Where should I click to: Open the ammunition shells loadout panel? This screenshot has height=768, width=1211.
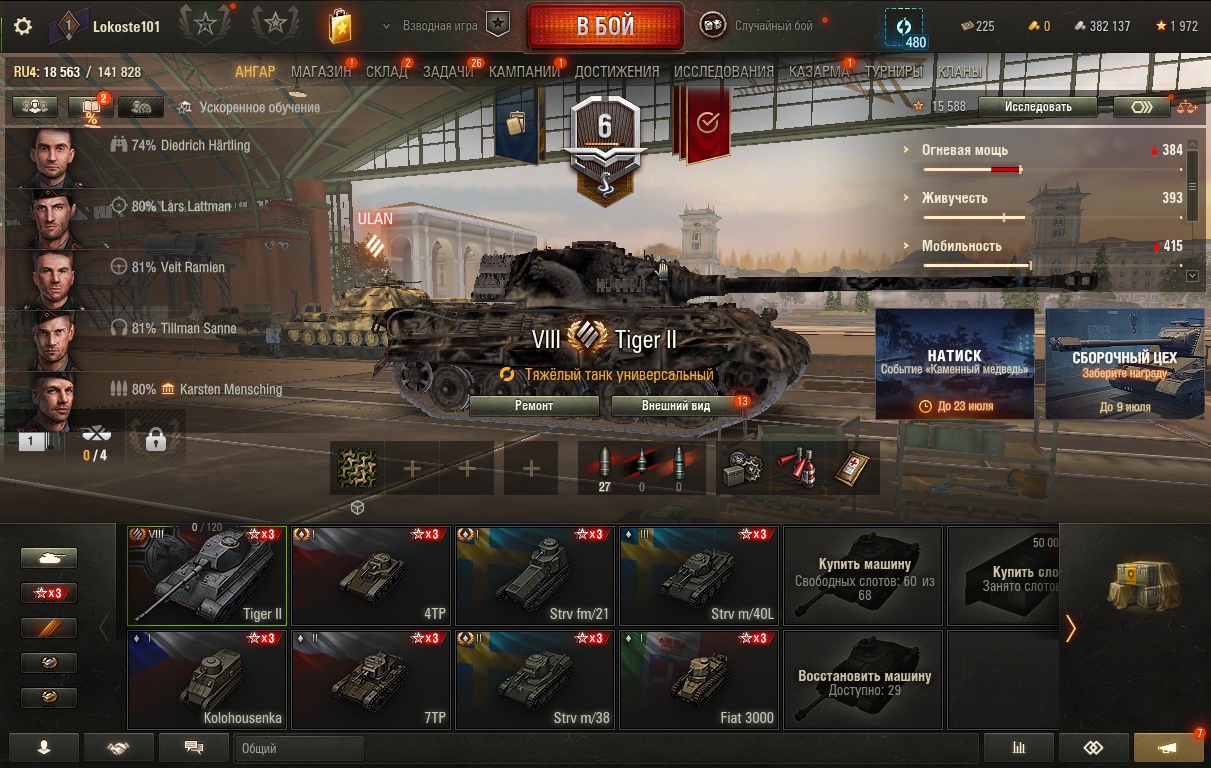coord(642,468)
